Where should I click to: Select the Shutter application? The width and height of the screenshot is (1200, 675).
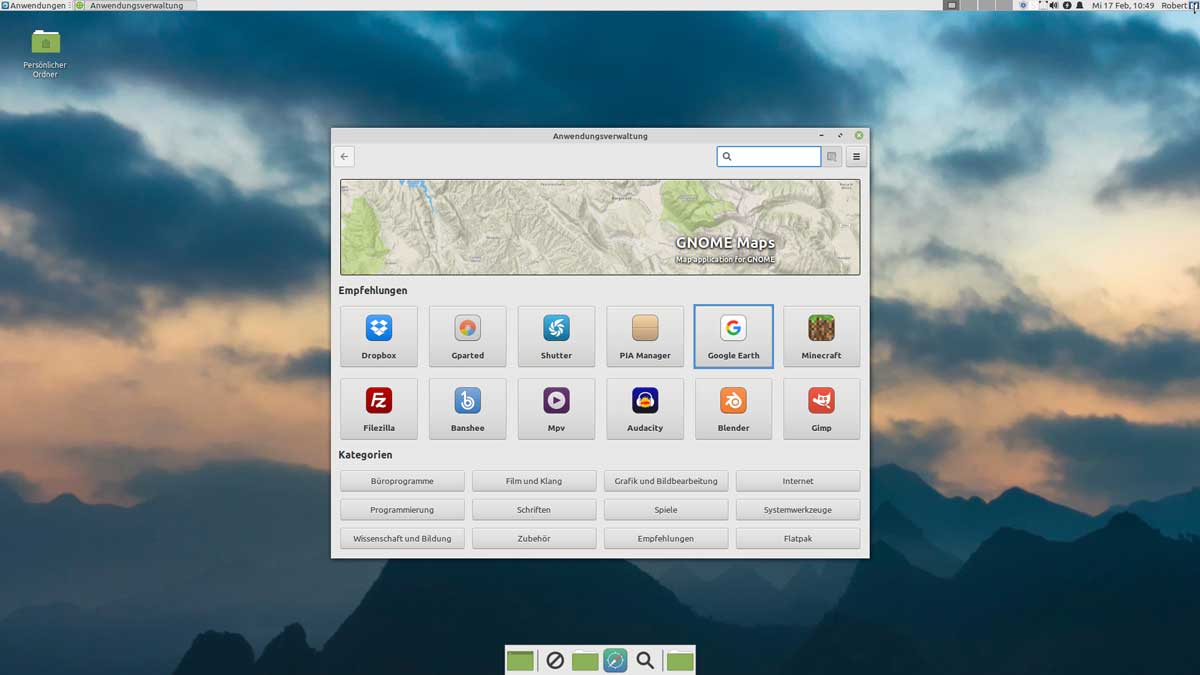556,337
